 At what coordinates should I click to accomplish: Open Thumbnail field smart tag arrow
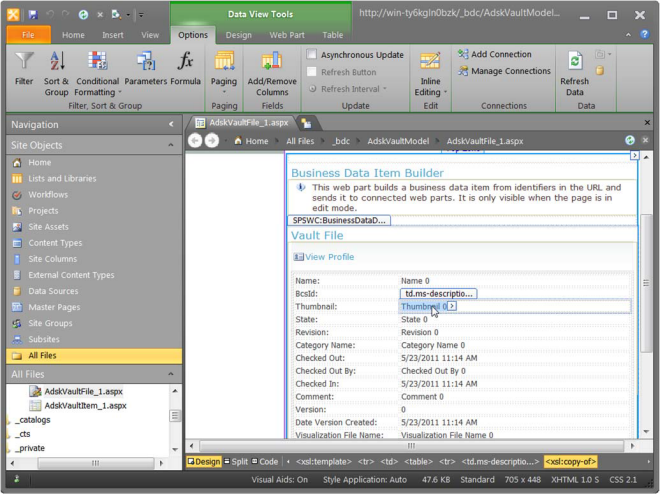tap(452, 306)
